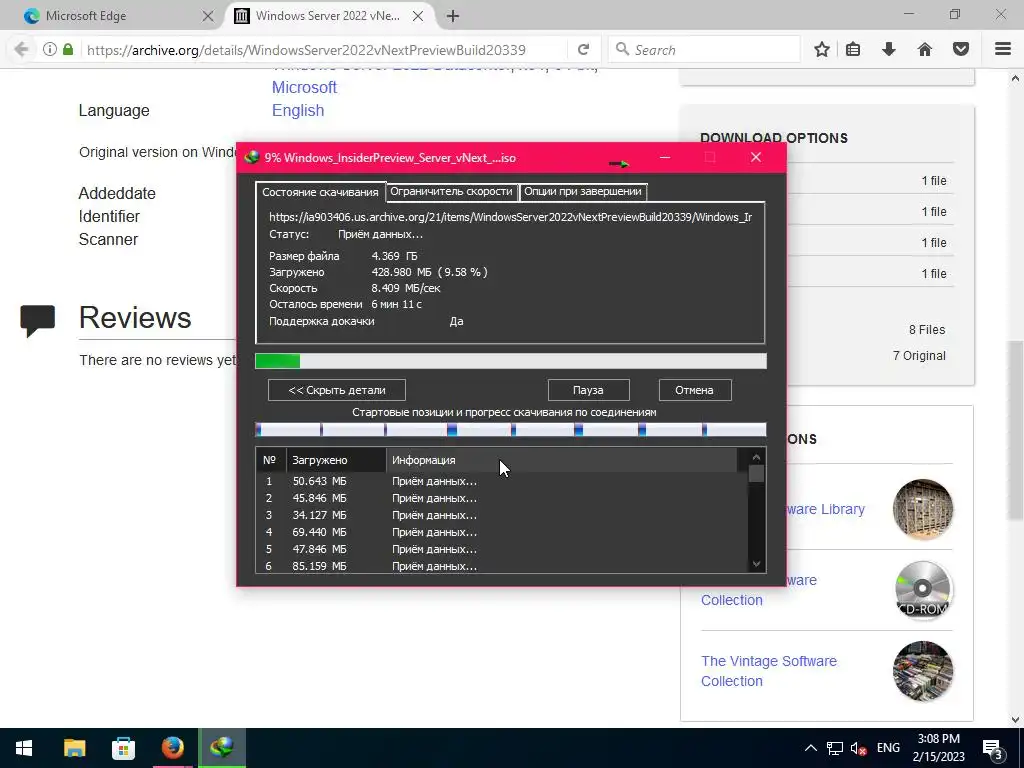Screen dimensions: 1024x768
Task: Click the Firefox taskbar icon
Action: 172,748
